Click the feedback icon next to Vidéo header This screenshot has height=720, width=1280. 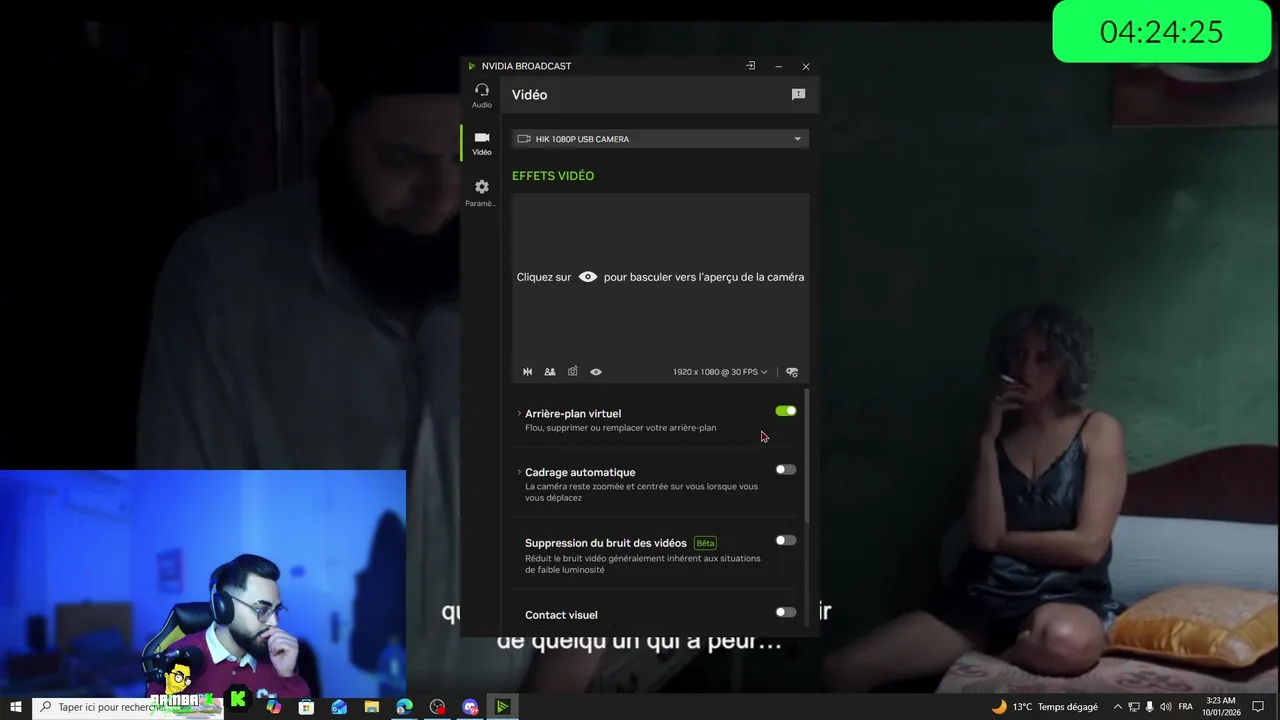798,94
